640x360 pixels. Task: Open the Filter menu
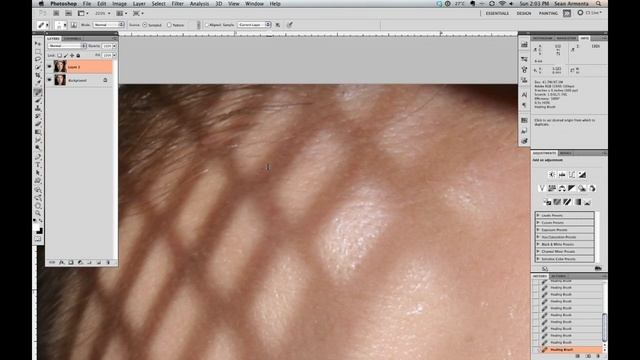178,4
